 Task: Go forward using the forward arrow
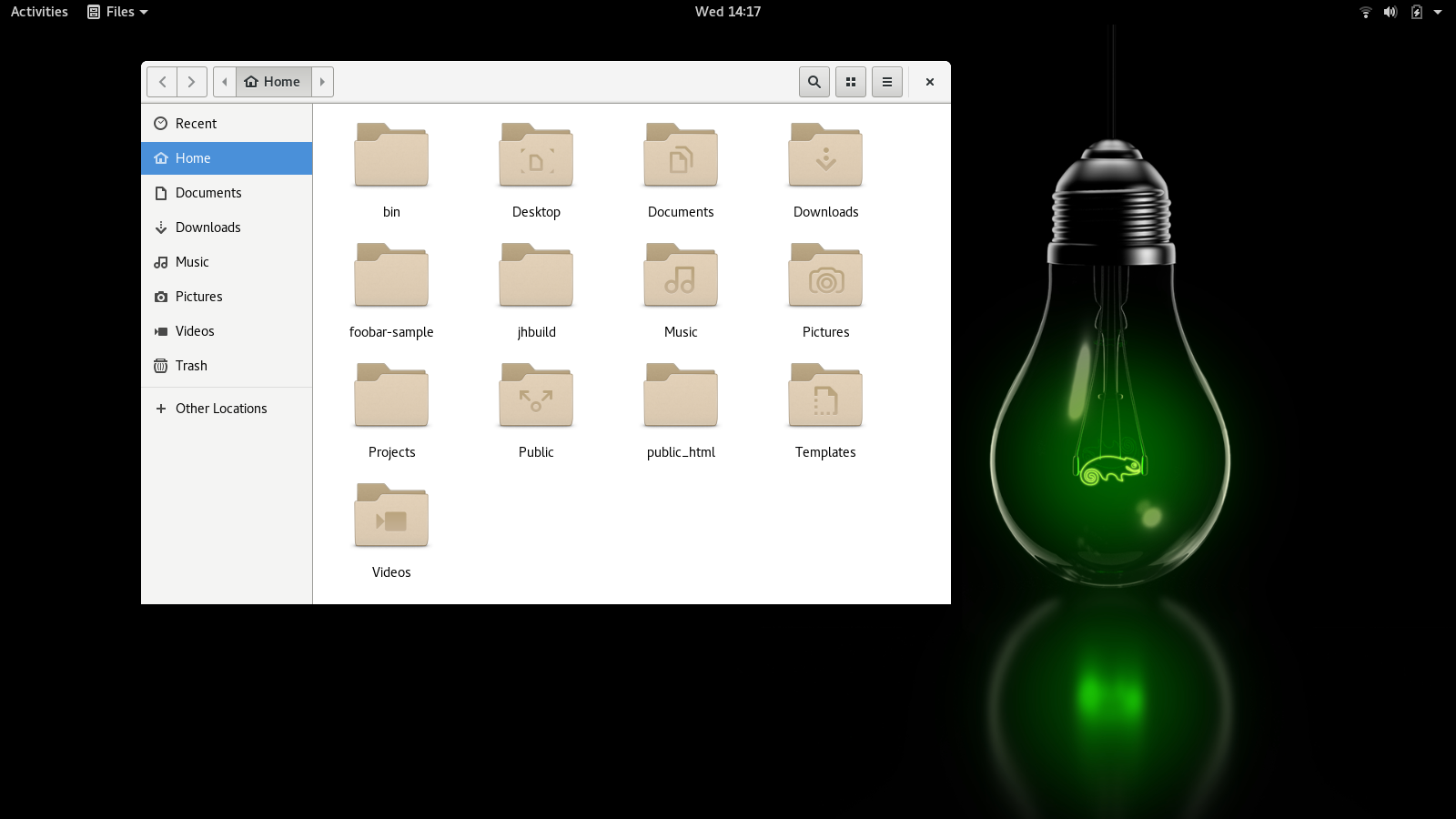point(192,82)
